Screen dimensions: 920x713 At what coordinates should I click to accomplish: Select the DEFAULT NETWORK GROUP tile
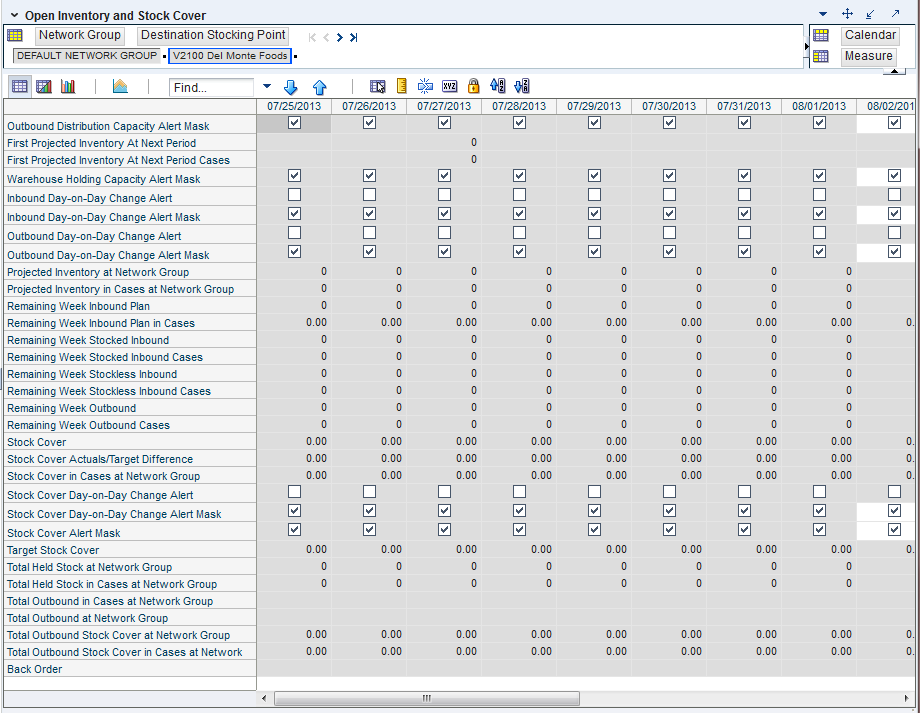pyautogui.click(x=86, y=56)
